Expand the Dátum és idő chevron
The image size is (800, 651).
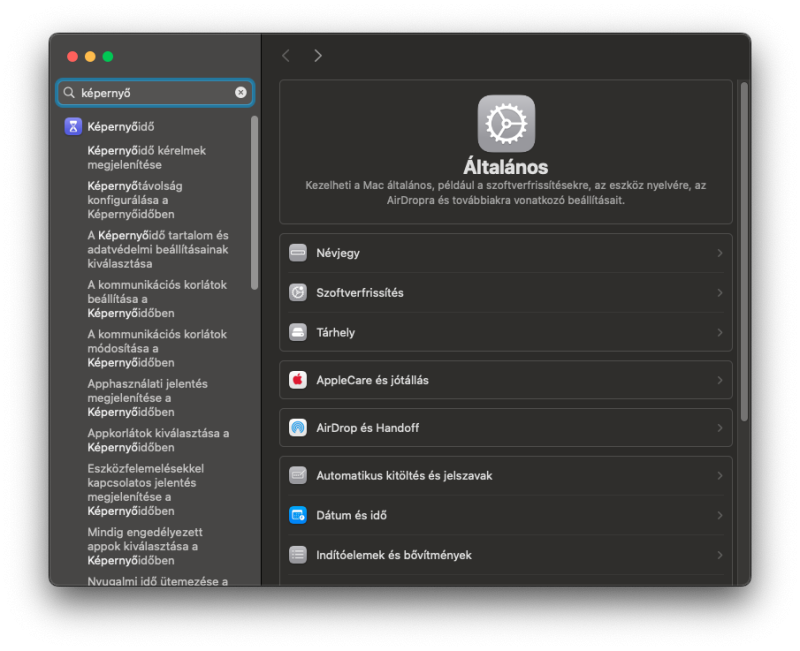(720, 516)
